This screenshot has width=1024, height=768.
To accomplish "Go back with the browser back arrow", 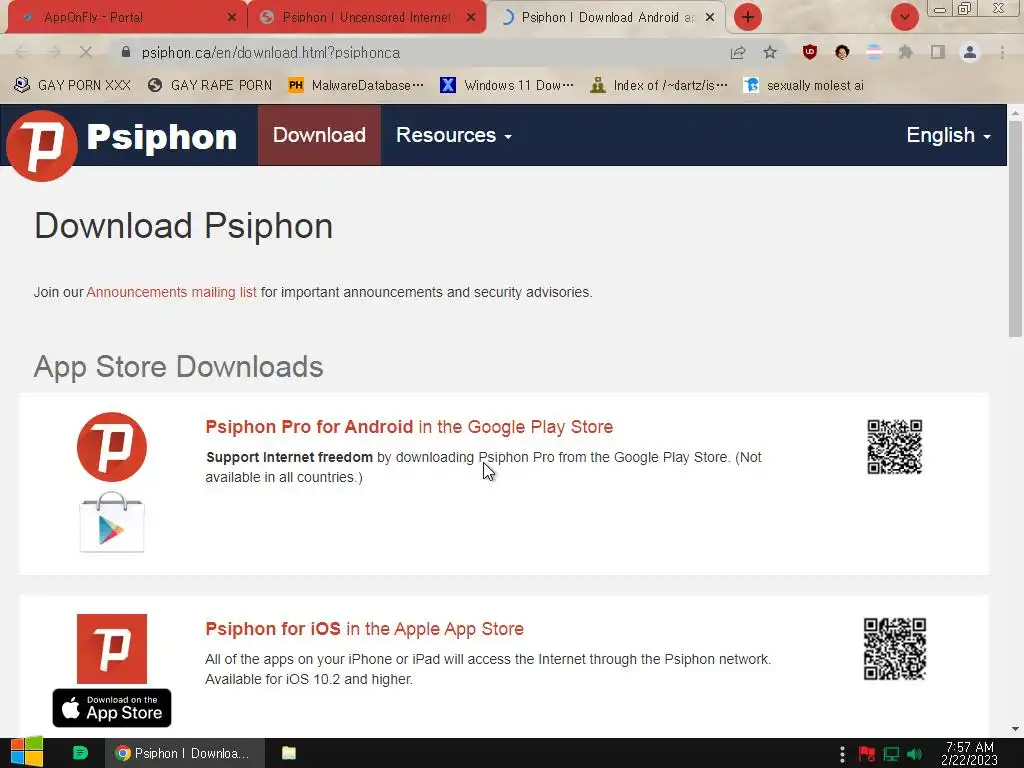I will click(22, 52).
